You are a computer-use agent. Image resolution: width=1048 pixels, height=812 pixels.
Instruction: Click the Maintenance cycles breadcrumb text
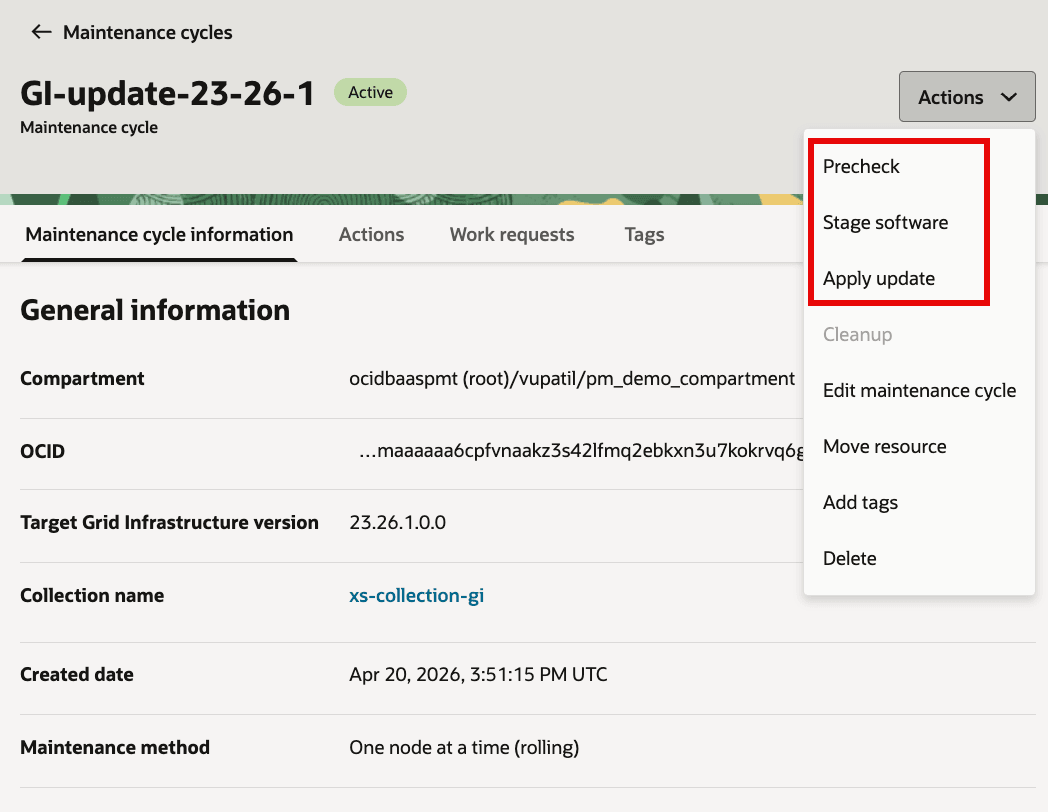(x=148, y=33)
